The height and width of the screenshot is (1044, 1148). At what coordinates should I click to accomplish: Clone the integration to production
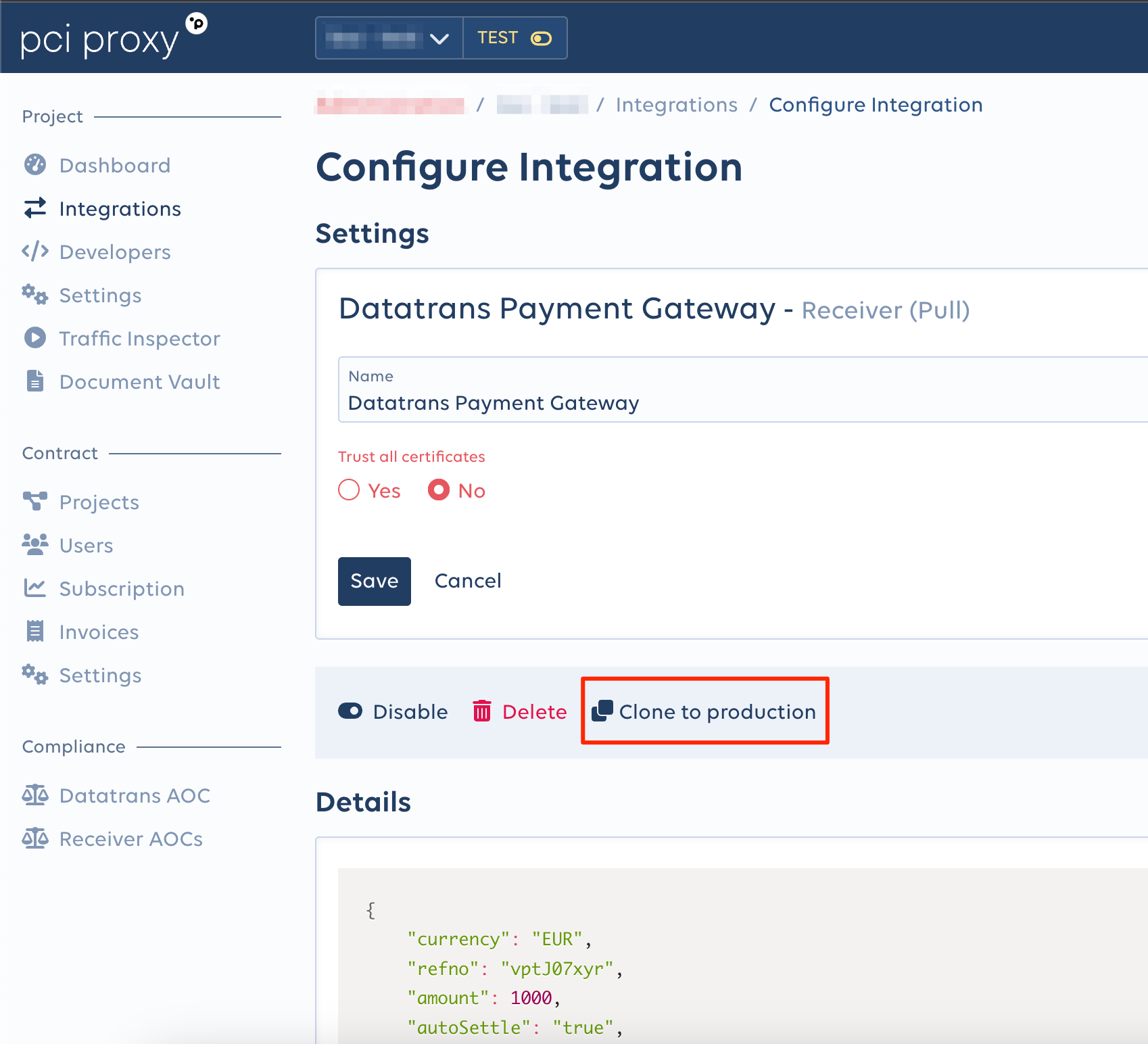[x=704, y=711]
